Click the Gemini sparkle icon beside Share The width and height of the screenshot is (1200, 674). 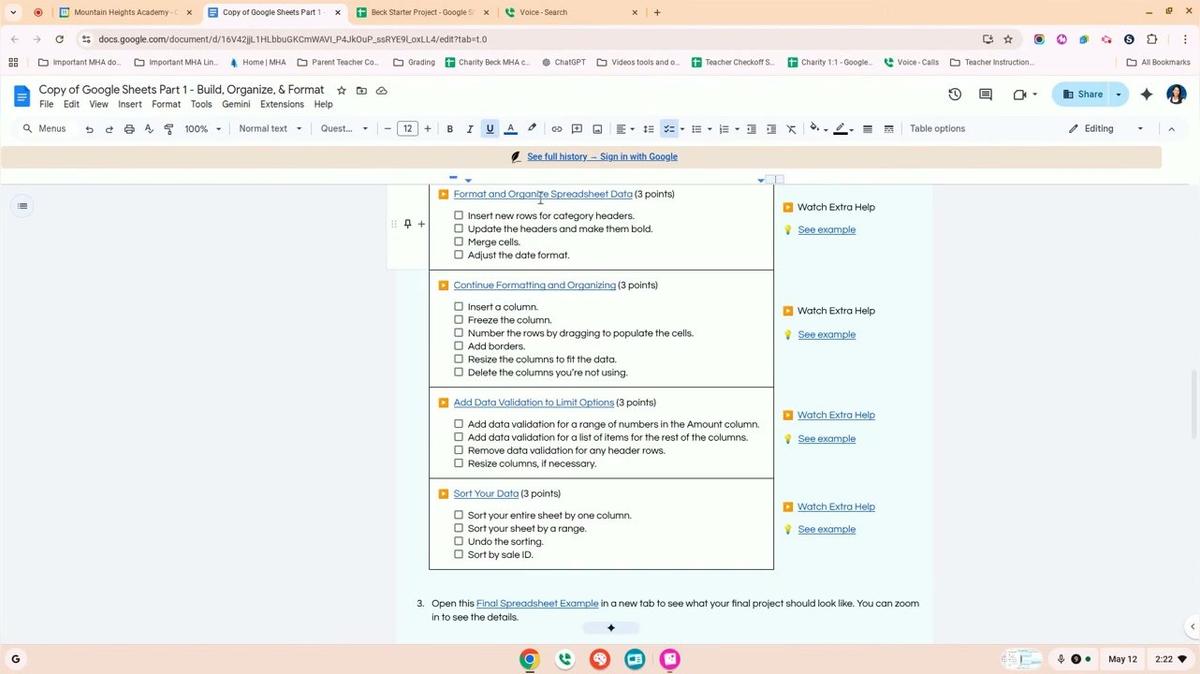point(1147,94)
